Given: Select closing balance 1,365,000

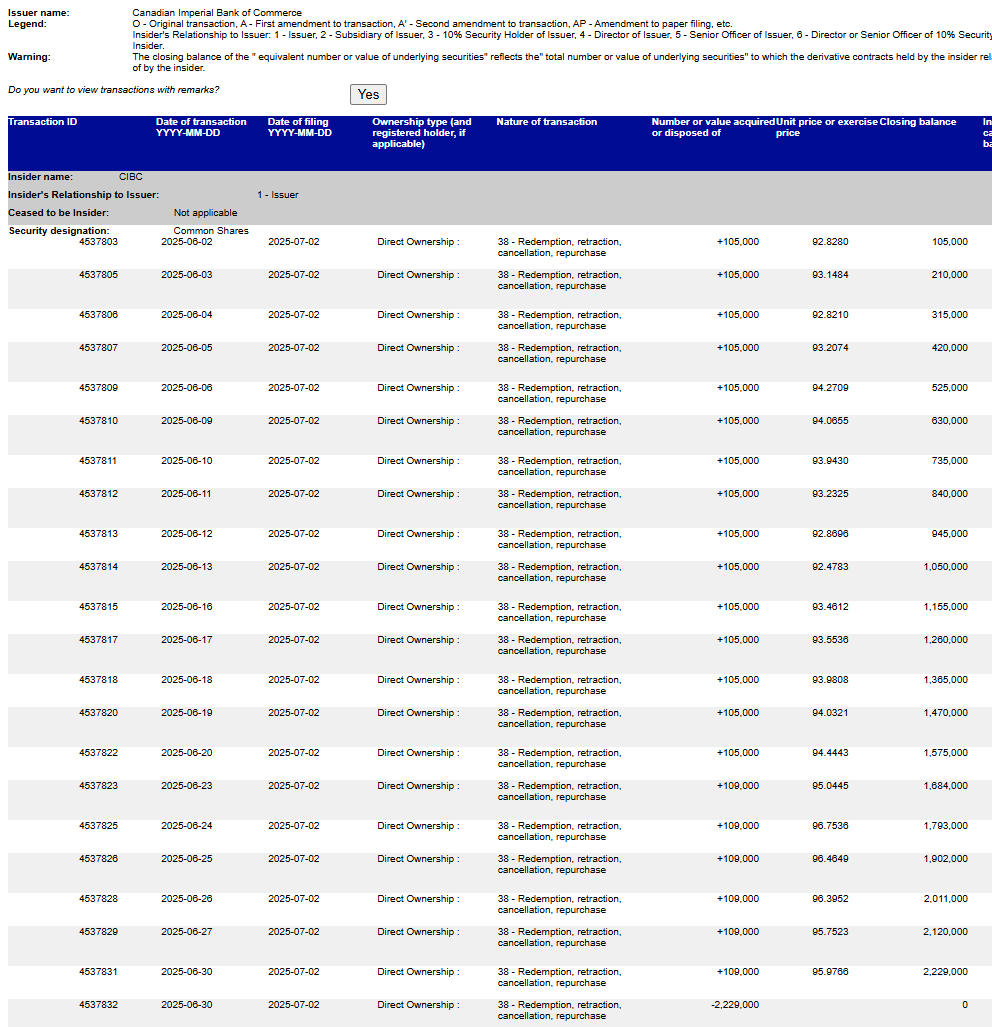Looking at the screenshot, I should [x=946, y=680].
